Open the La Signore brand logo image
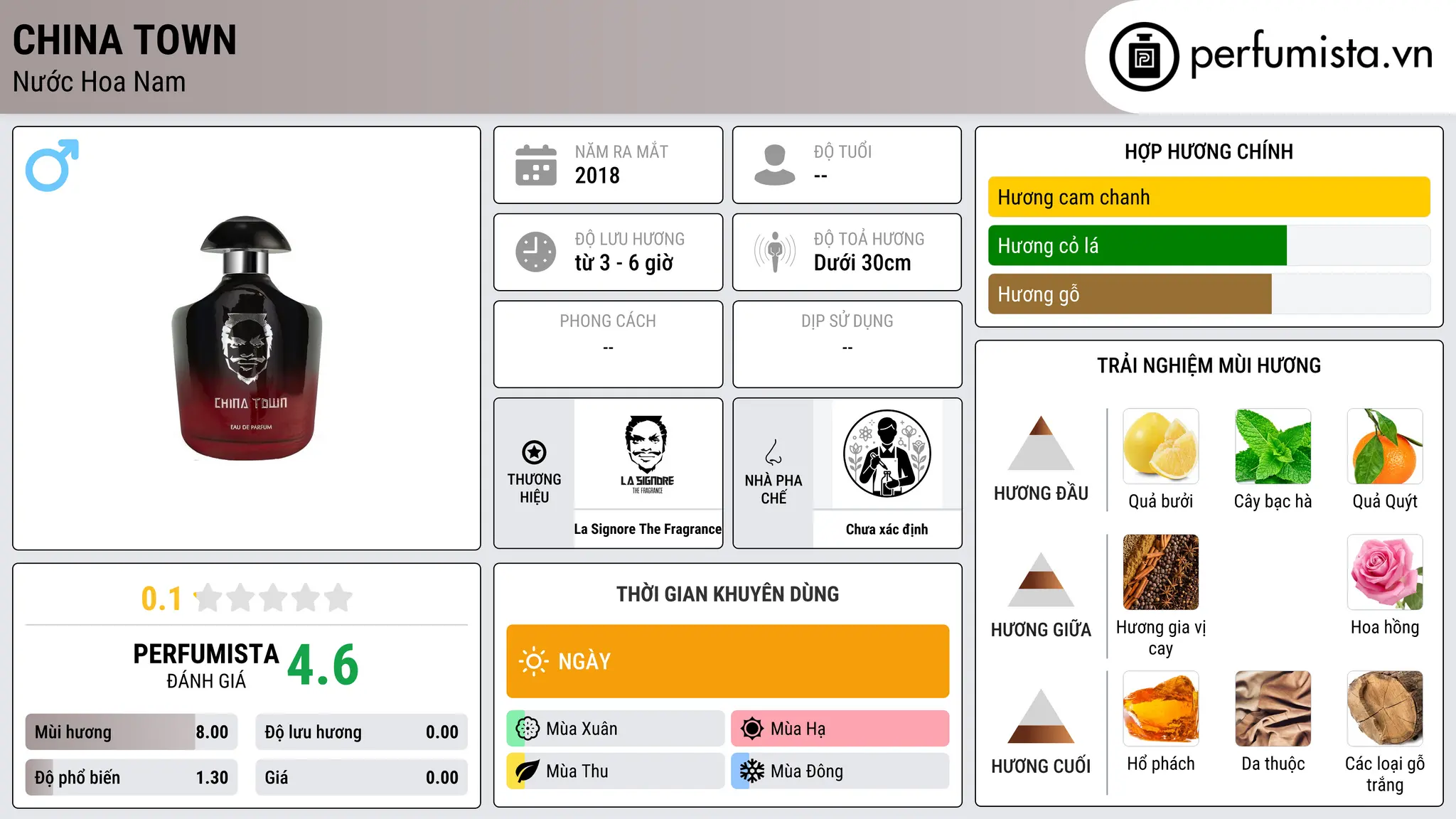The image size is (1456, 819). tap(648, 454)
